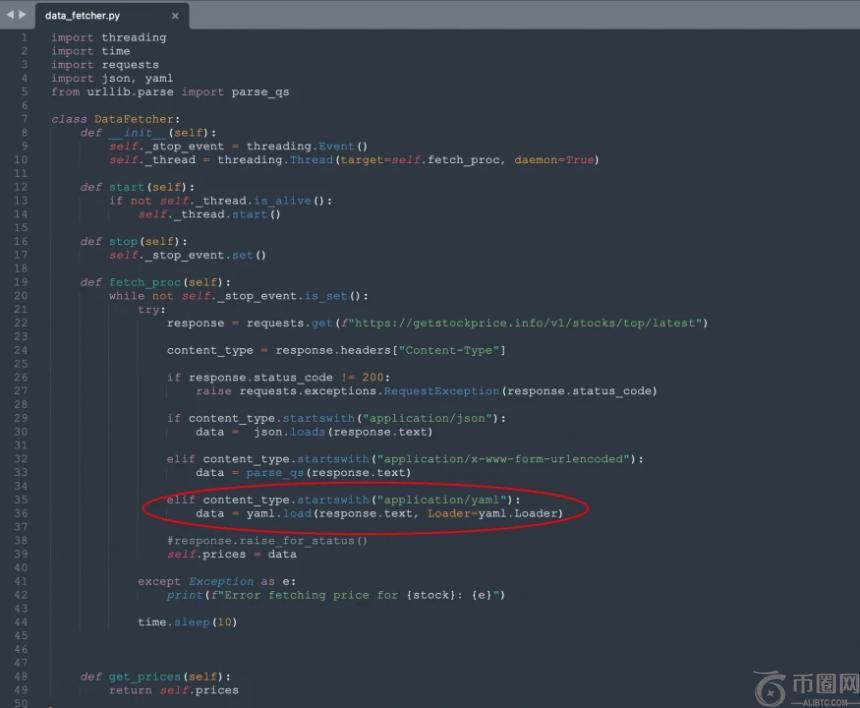The image size is (860, 708).
Task: Click line number 36 in gutter
Action: pyautogui.click(x=20, y=513)
